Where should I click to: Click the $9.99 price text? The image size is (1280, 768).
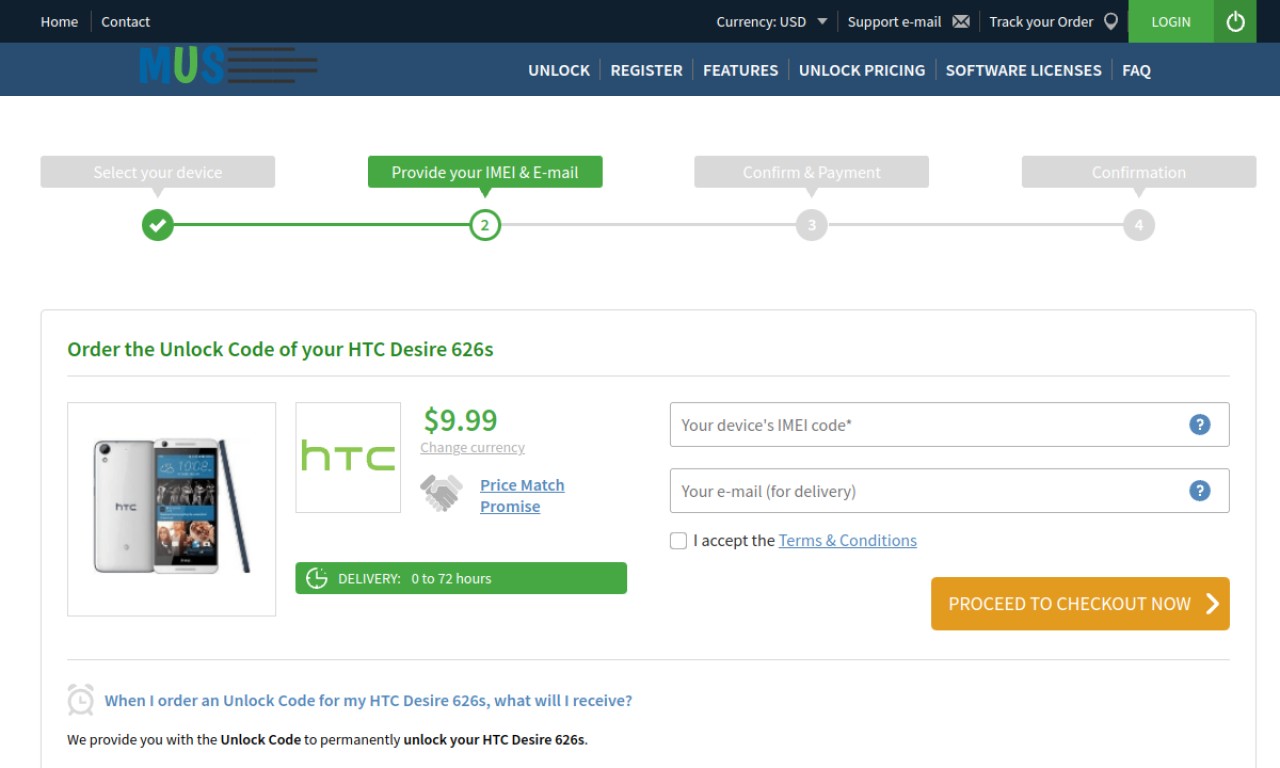pyautogui.click(x=460, y=419)
